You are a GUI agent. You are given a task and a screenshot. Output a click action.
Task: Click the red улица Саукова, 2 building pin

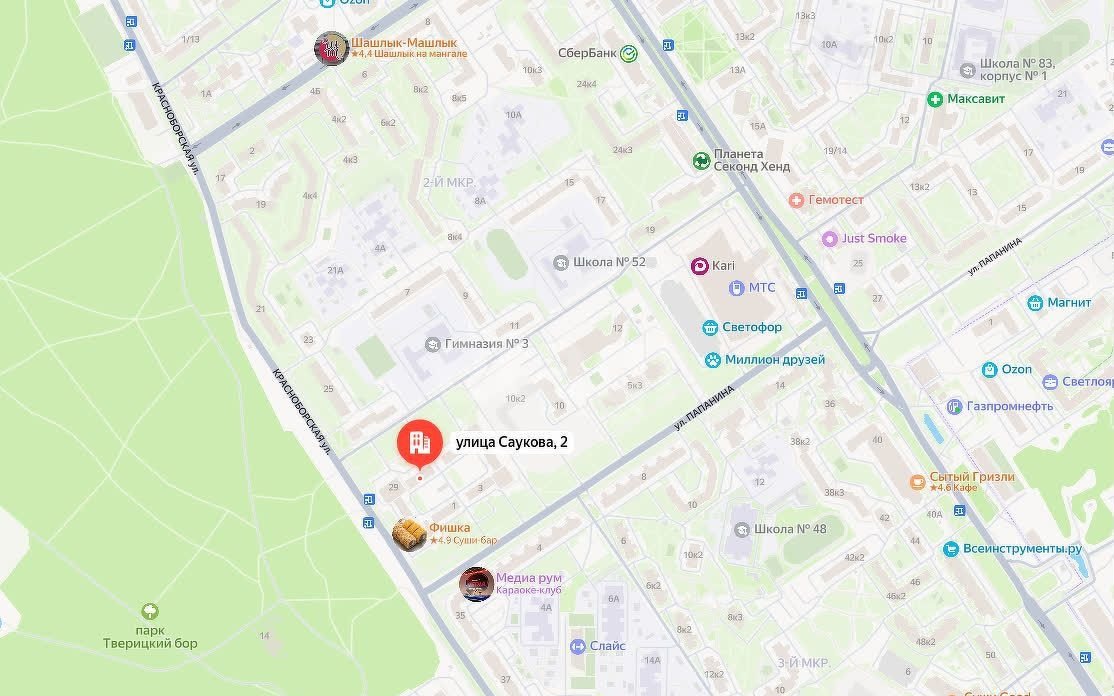click(420, 444)
